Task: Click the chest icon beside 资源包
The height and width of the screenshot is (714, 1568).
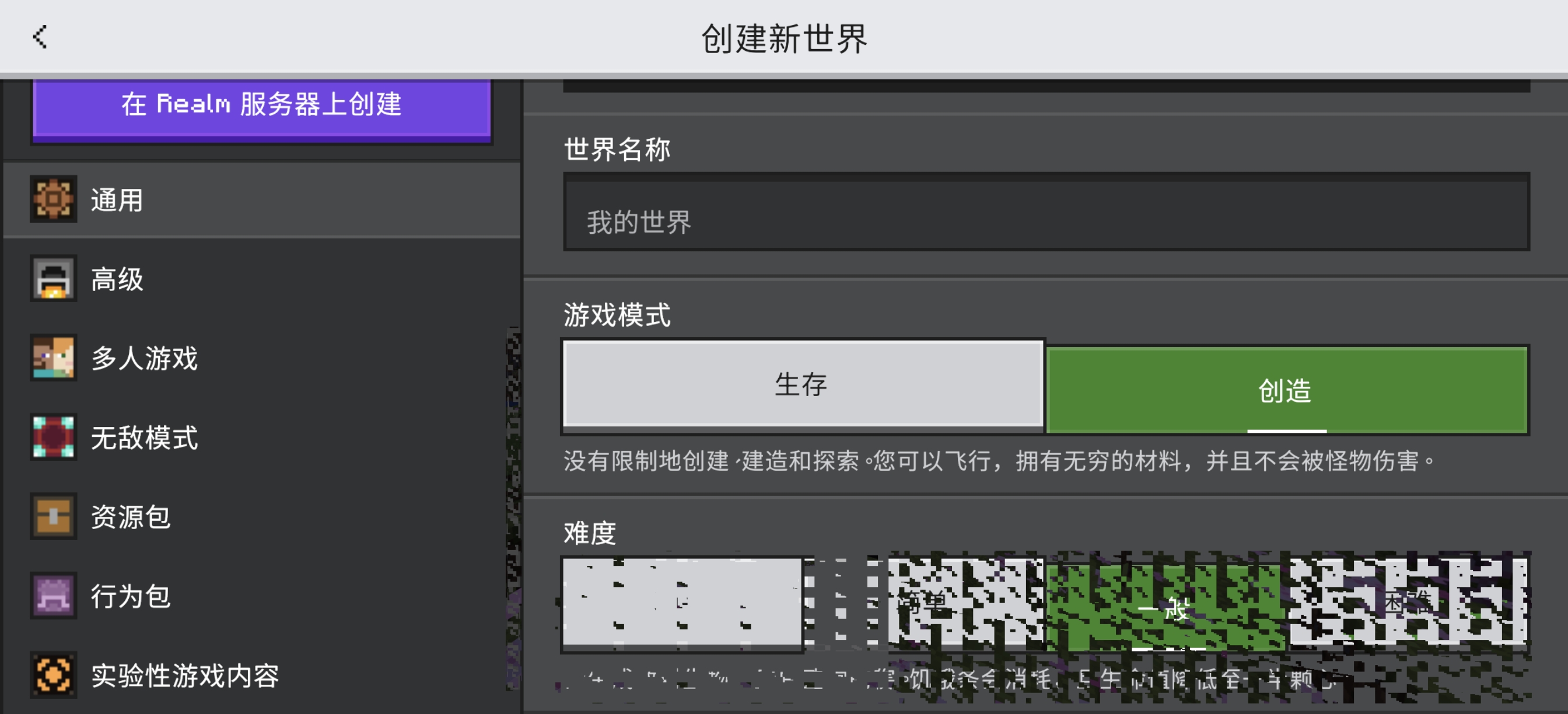Action: [x=54, y=516]
